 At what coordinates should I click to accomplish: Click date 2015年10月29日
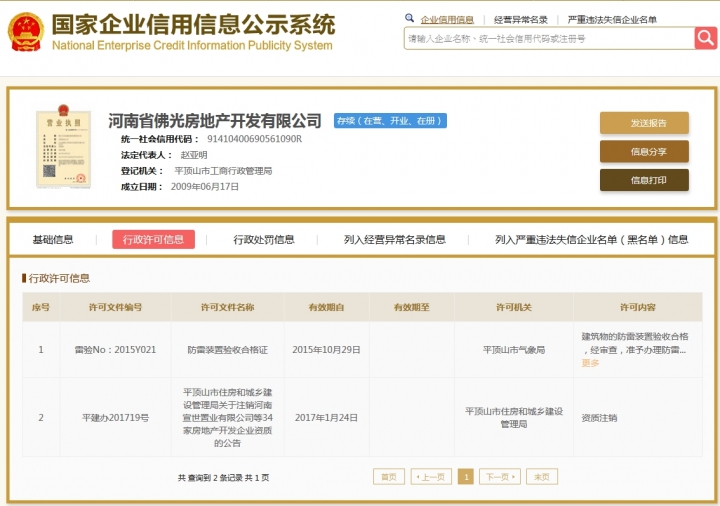point(326,349)
